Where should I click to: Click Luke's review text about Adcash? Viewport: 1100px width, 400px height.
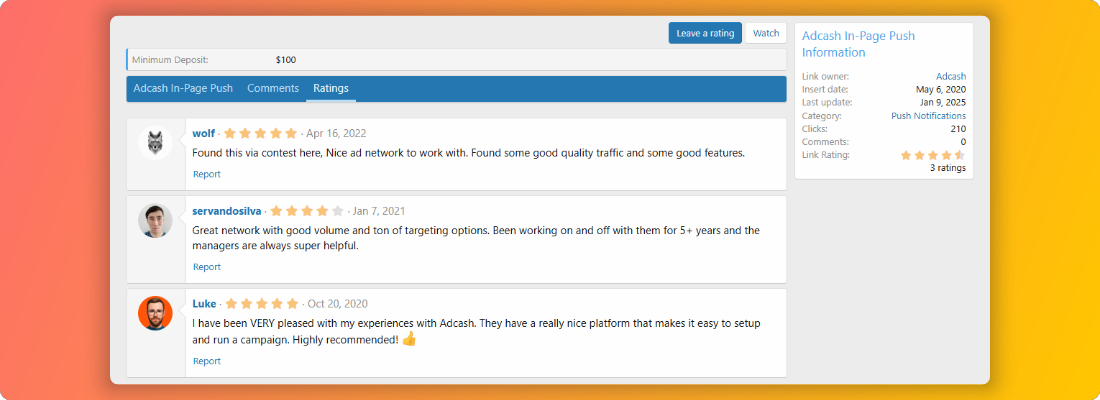tap(476, 331)
